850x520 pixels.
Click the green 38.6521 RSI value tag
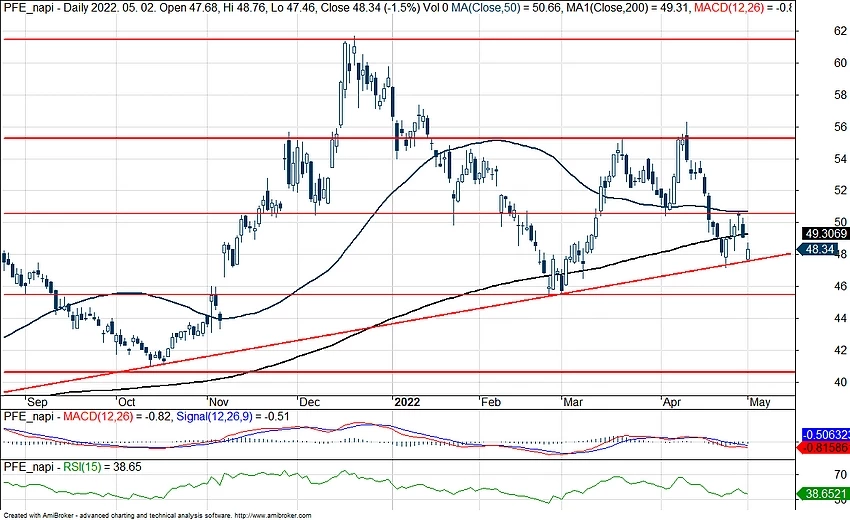click(x=823, y=494)
